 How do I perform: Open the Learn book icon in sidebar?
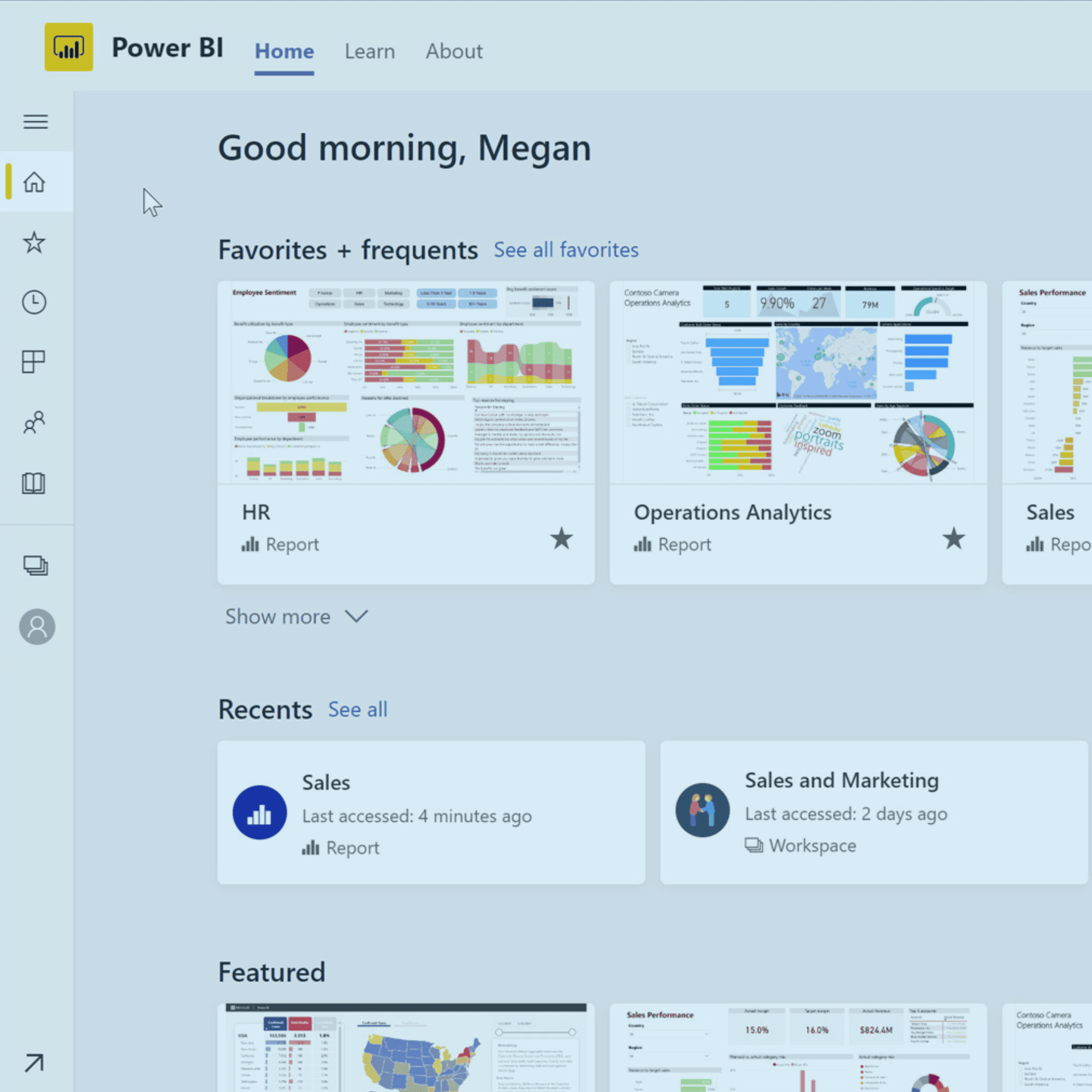[33, 483]
